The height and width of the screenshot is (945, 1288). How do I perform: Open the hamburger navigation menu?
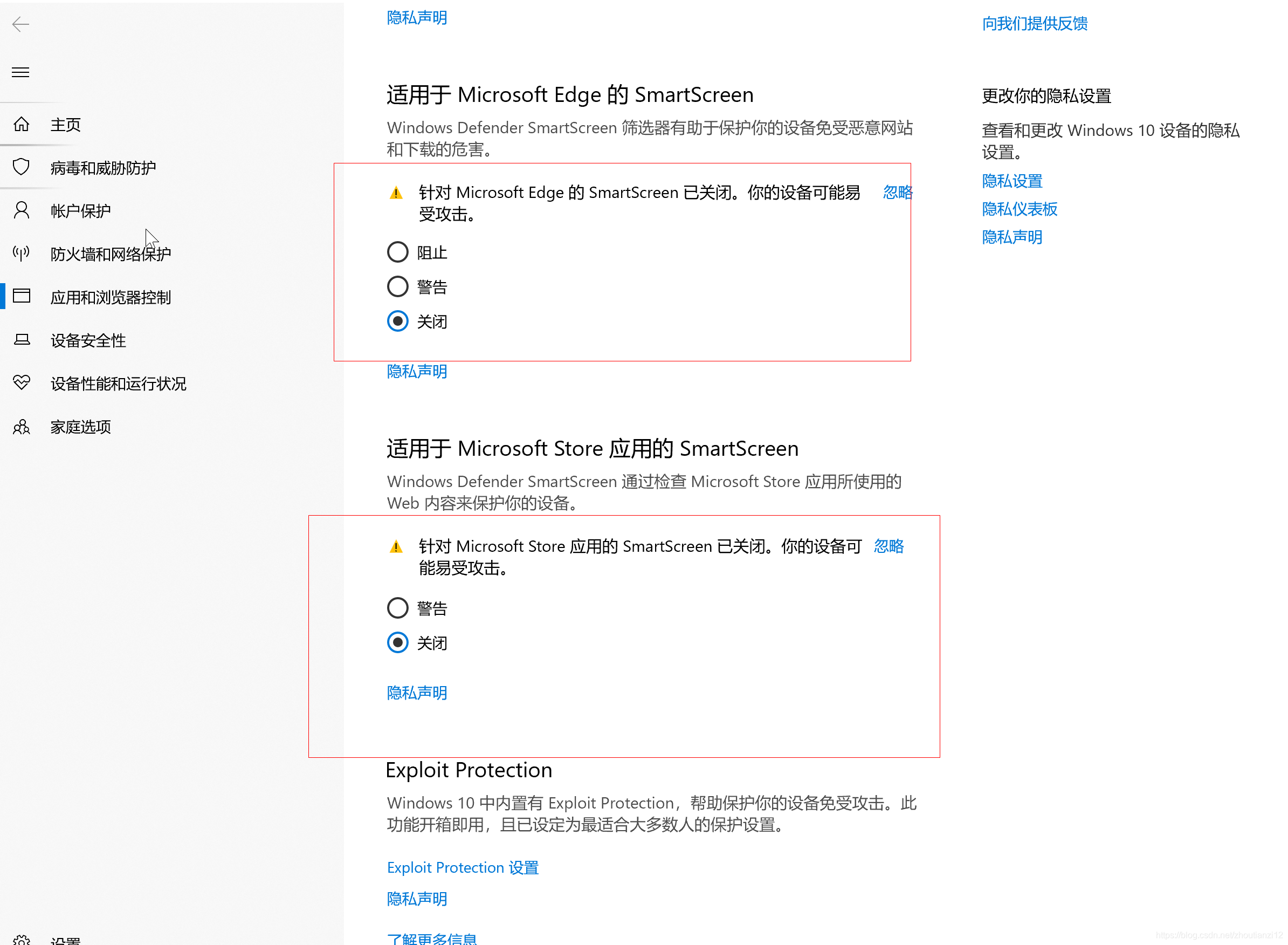(x=20, y=72)
